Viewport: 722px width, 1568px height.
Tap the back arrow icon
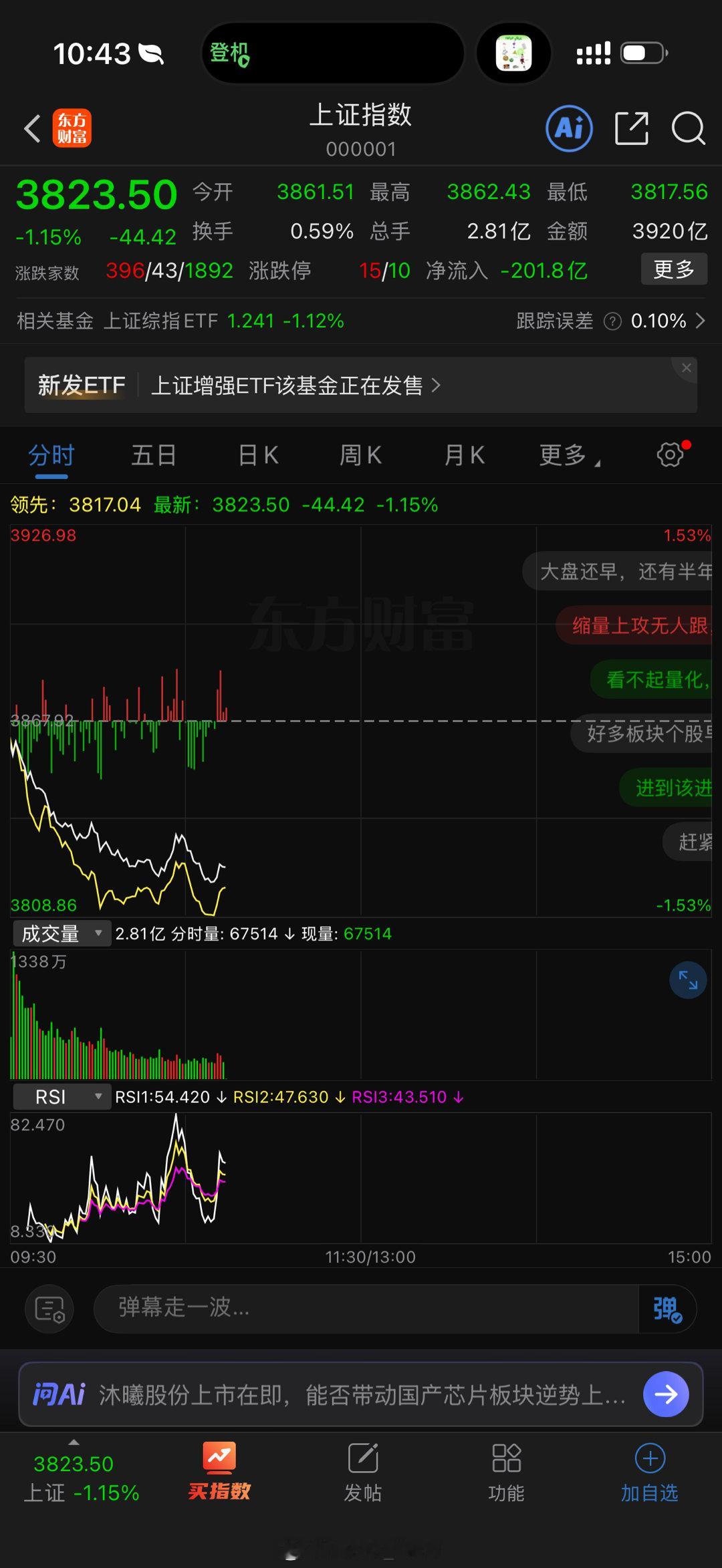pos(32,128)
